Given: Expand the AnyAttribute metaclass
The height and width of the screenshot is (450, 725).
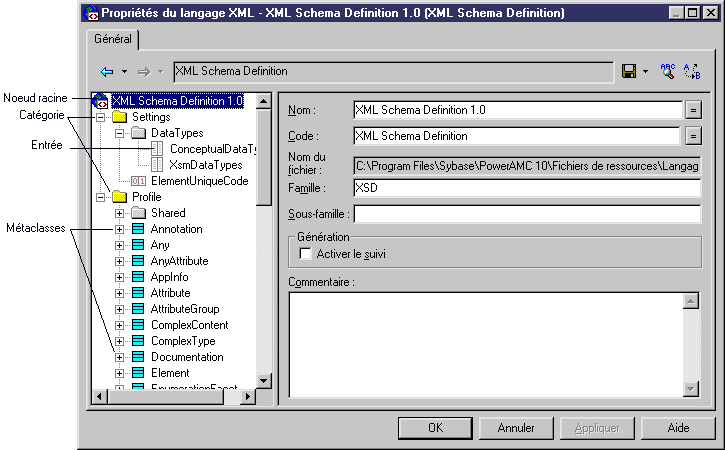Looking at the screenshot, I should 119,261.
